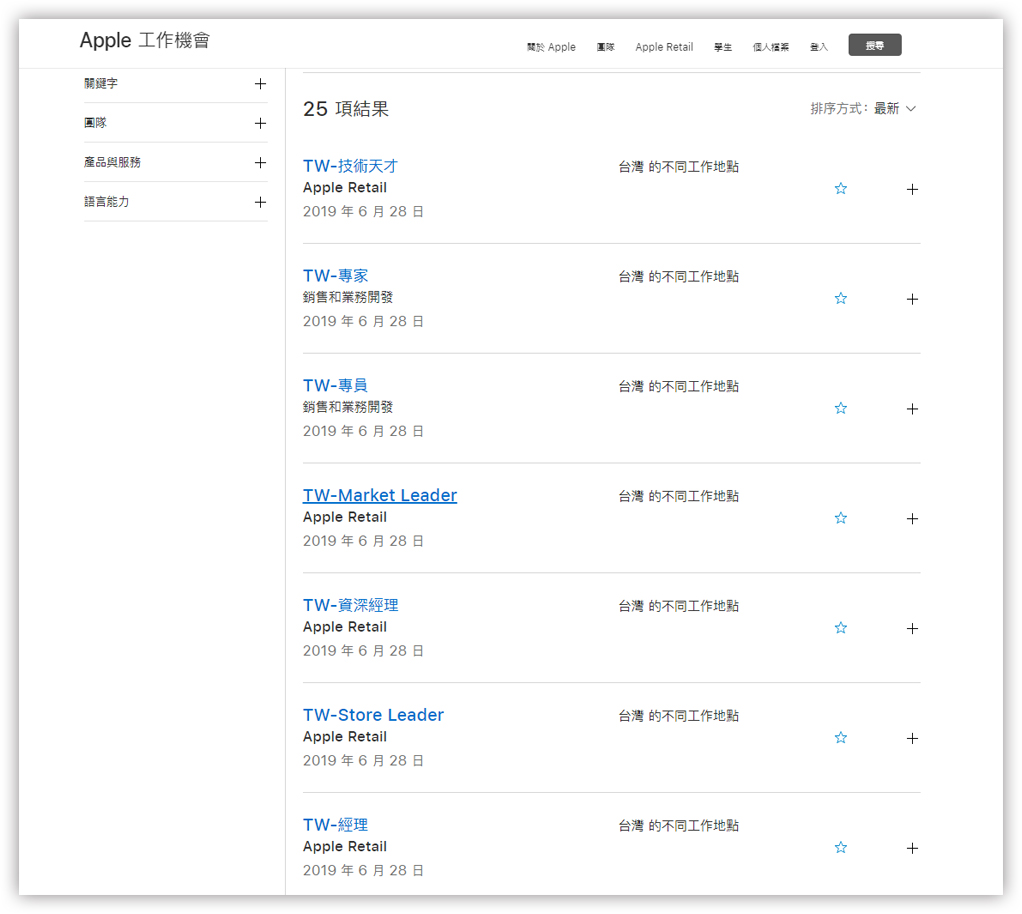Click the date under TW-Store Leader

point(363,761)
